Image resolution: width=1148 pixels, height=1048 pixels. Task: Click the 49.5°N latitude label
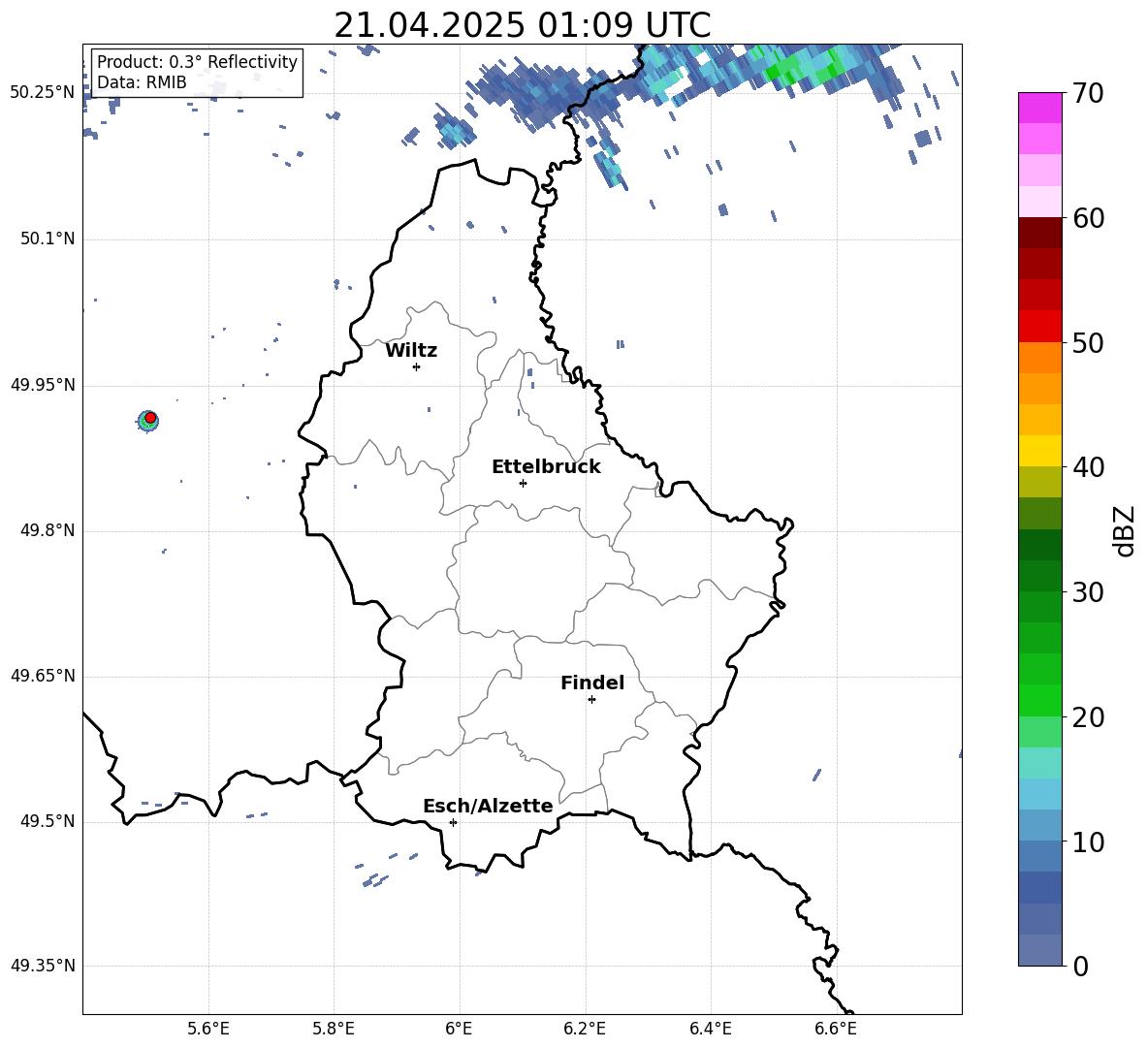pos(48,821)
